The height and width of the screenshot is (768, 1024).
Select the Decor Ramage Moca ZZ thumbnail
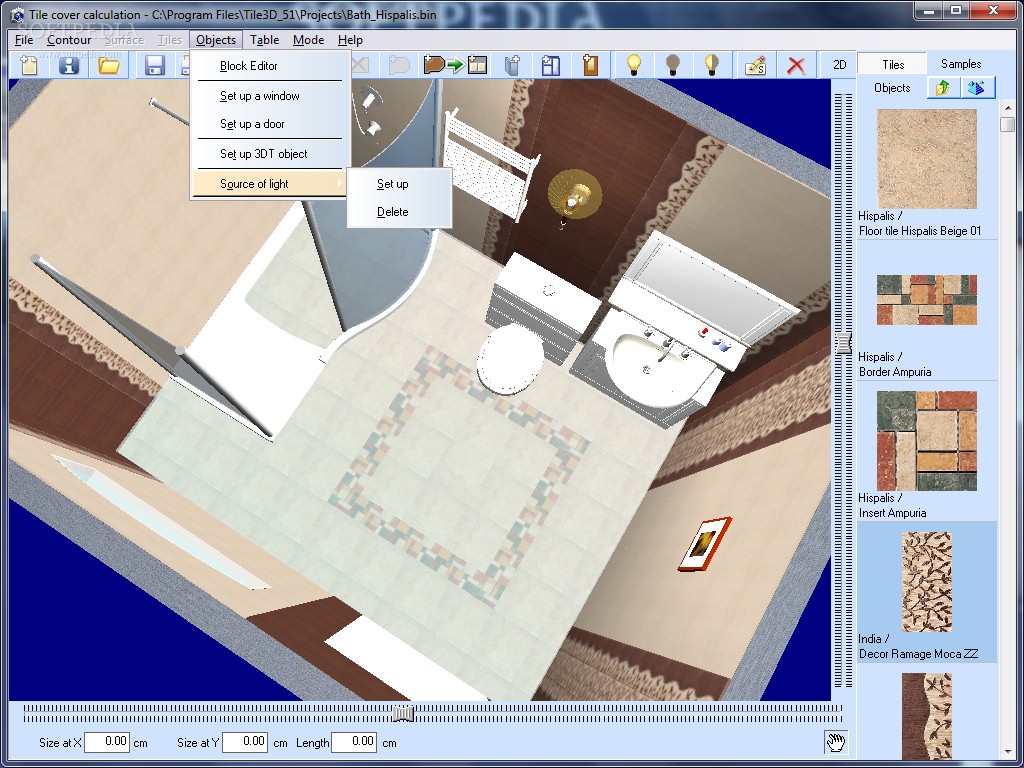tap(927, 582)
